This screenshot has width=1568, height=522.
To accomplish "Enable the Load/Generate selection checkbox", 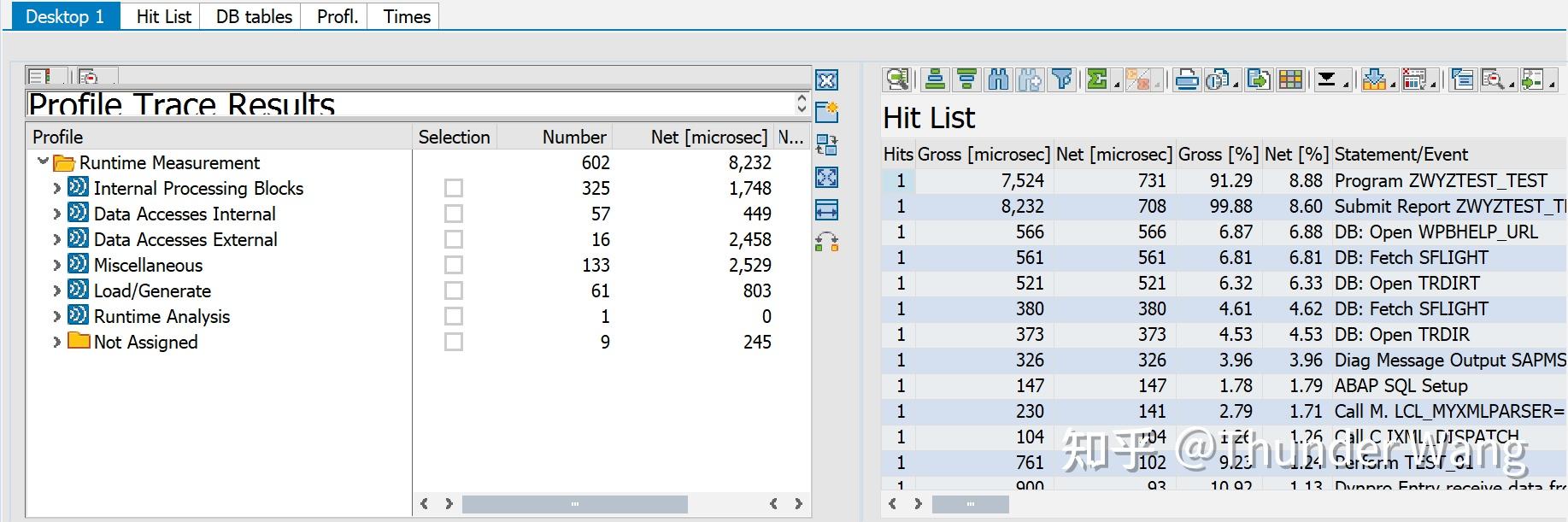I will coord(454,290).
